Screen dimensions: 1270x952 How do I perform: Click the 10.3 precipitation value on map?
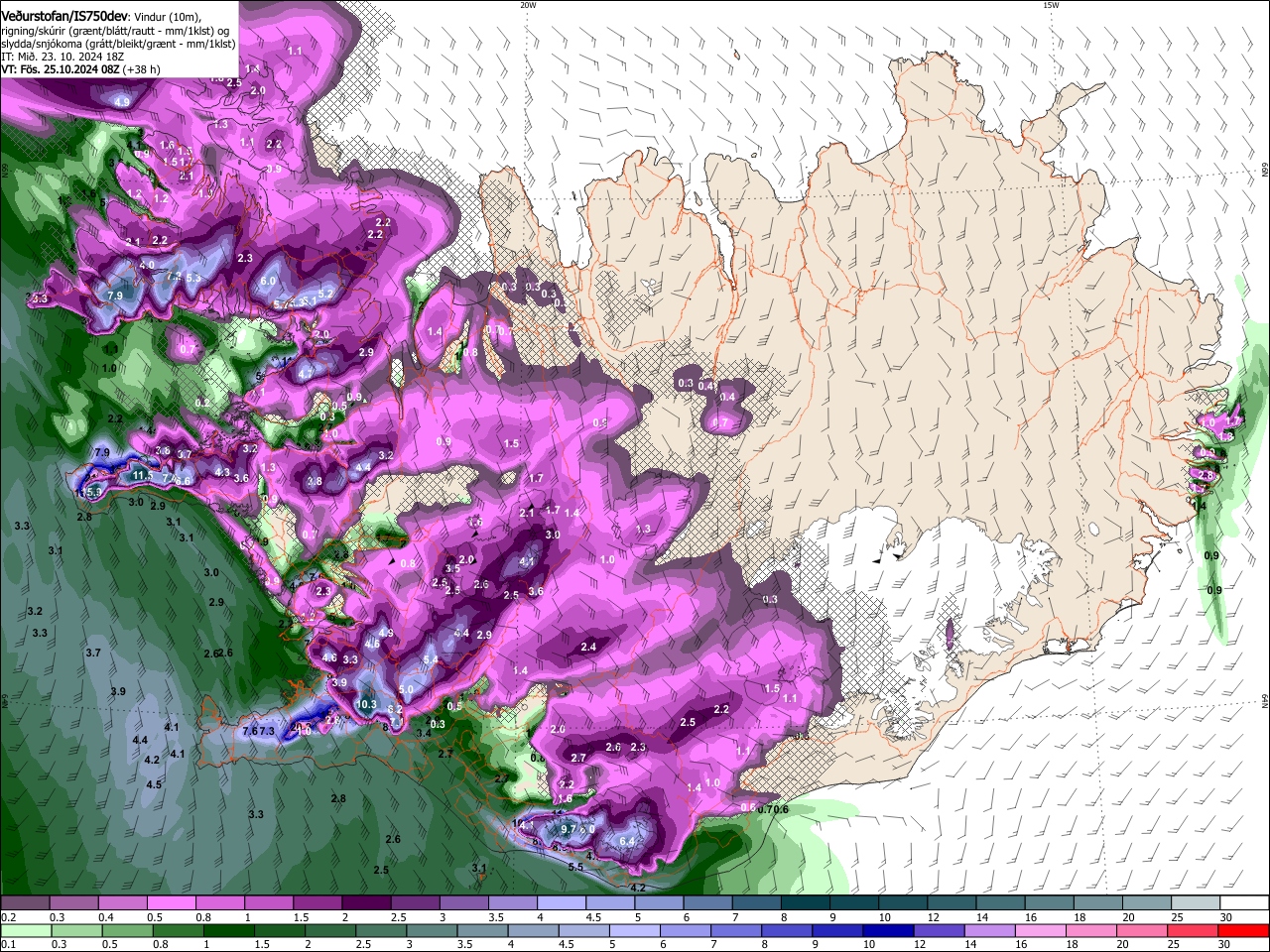[x=366, y=704]
